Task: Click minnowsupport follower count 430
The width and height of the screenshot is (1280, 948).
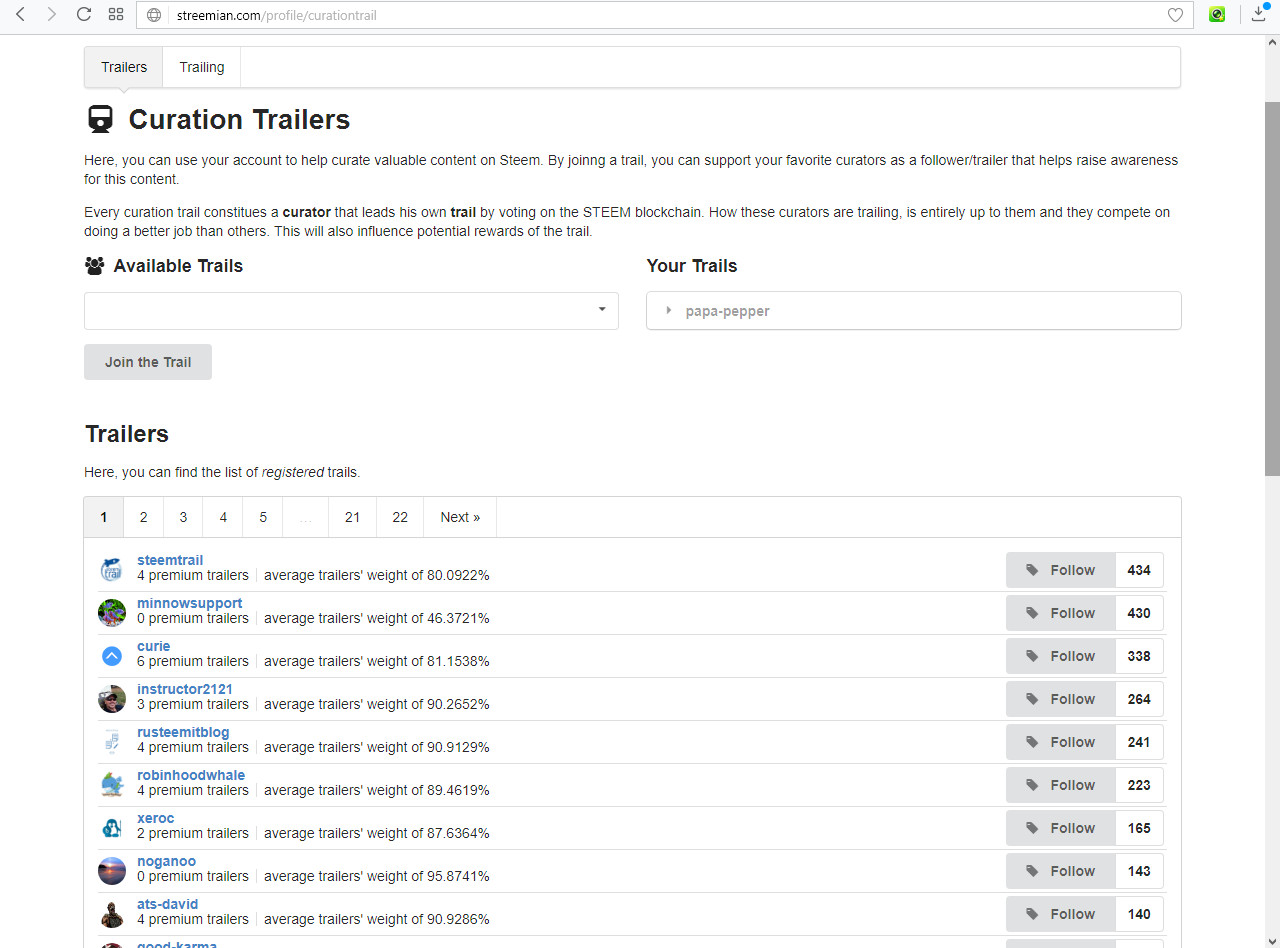Action: pyautogui.click(x=1139, y=613)
